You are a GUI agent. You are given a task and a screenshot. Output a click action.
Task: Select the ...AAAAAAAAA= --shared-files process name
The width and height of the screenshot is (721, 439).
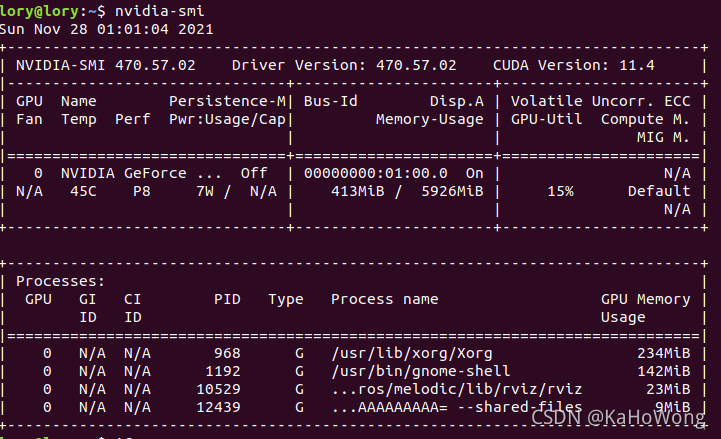click(x=457, y=407)
